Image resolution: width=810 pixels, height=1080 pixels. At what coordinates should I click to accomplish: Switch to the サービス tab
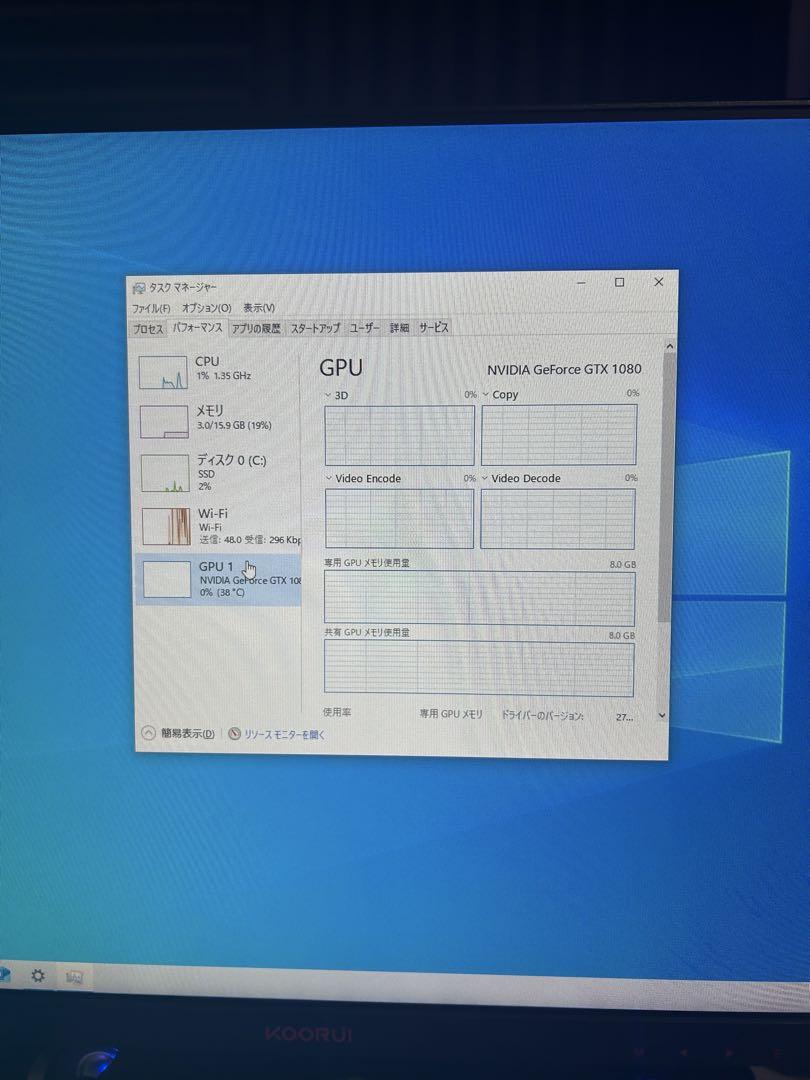pyautogui.click(x=434, y=328)
